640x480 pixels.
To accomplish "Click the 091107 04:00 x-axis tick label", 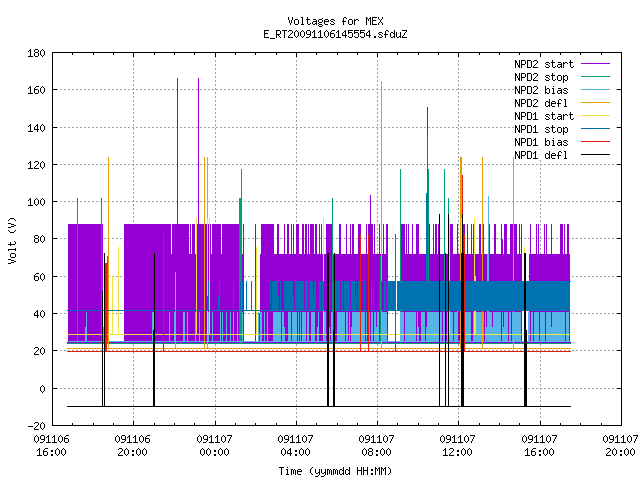I will (296, 446).
